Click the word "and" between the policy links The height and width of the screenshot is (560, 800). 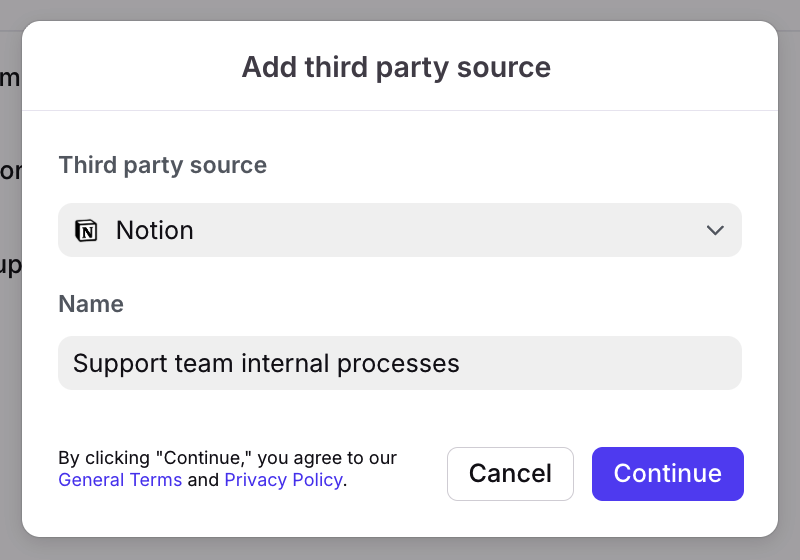(203, 480)
